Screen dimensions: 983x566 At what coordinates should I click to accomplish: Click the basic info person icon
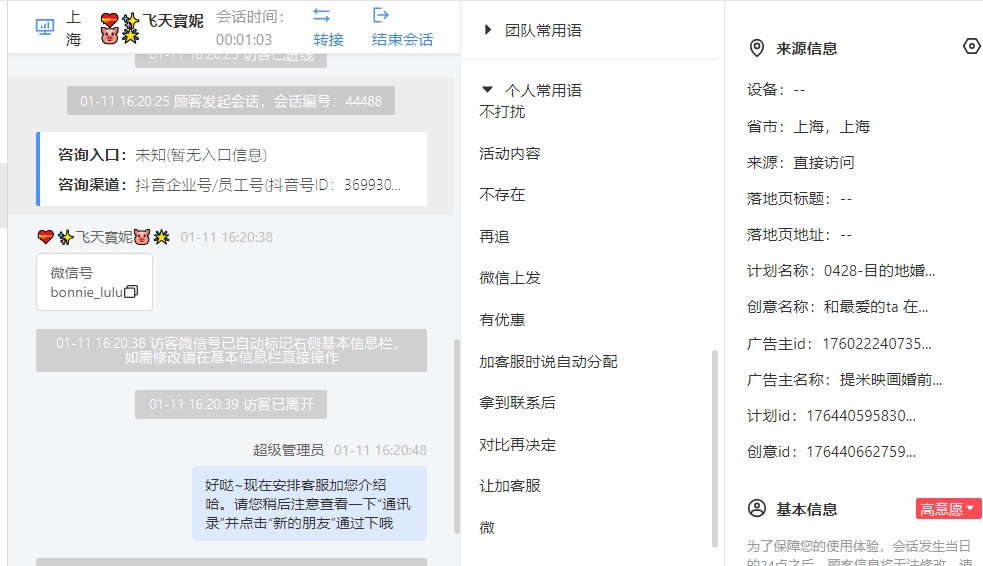click(x=757, y=508)
